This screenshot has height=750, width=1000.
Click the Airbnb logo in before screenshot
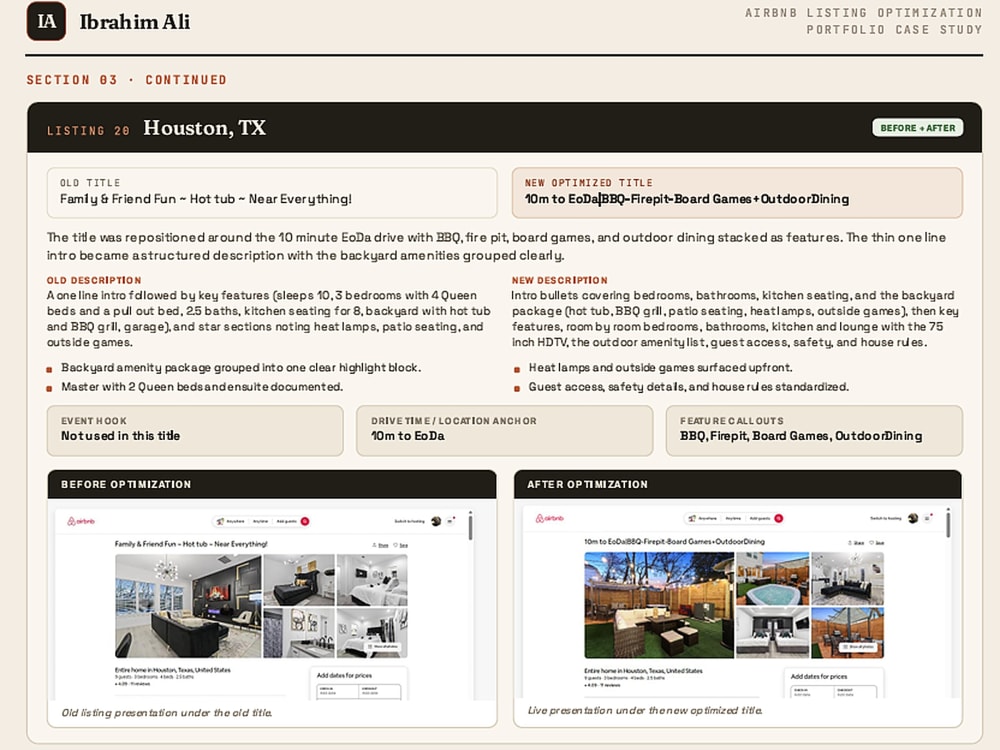(x=81, y=521)
